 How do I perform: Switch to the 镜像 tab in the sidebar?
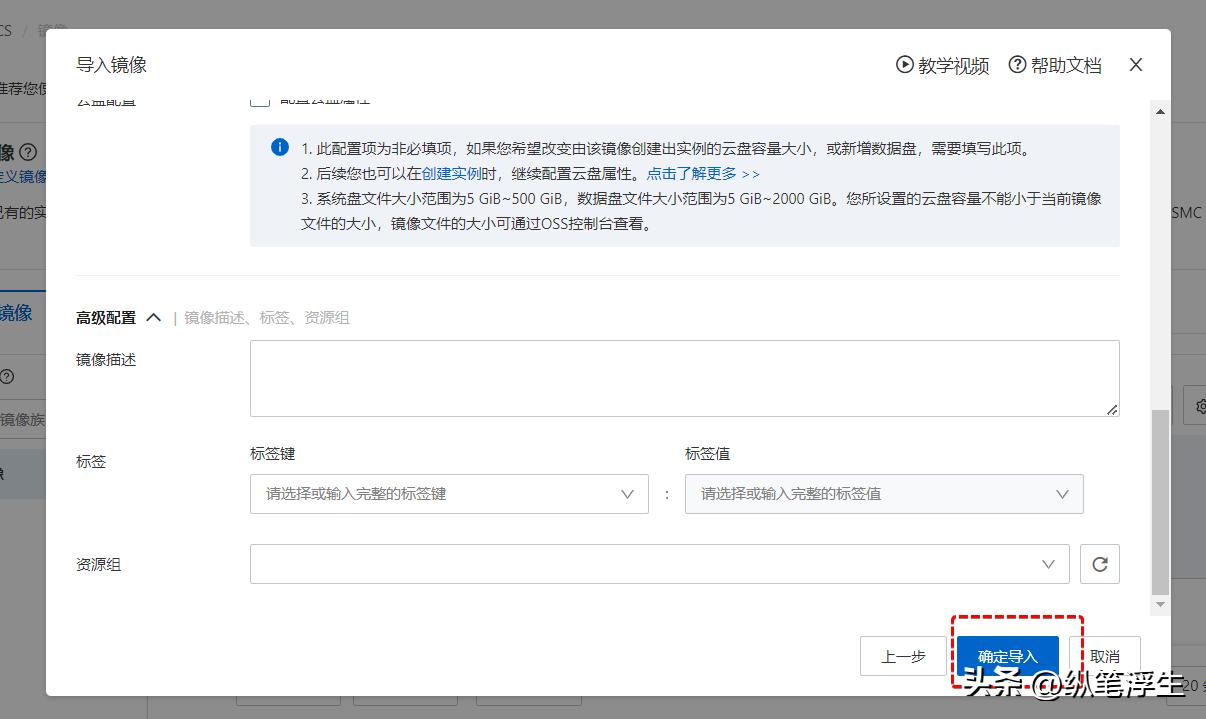(x=14, y=313)
